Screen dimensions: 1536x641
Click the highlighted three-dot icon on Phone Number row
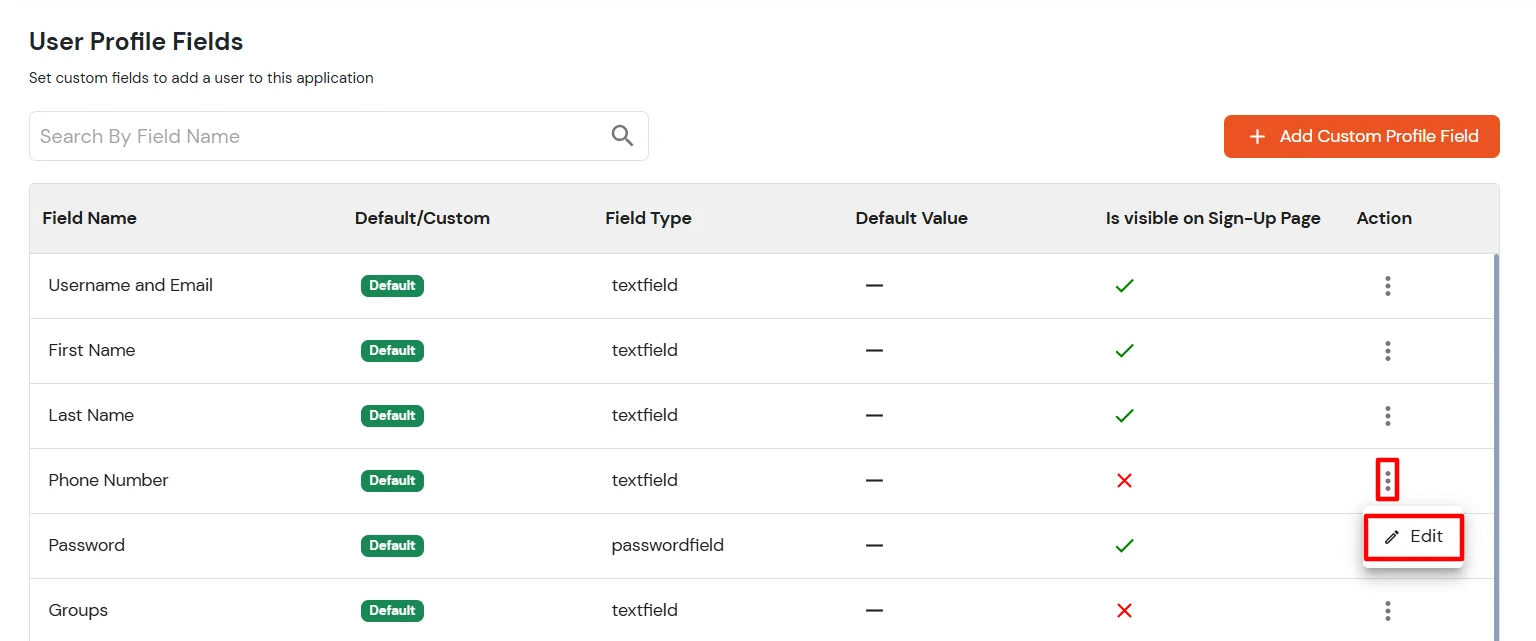(x=1387, y=480)
